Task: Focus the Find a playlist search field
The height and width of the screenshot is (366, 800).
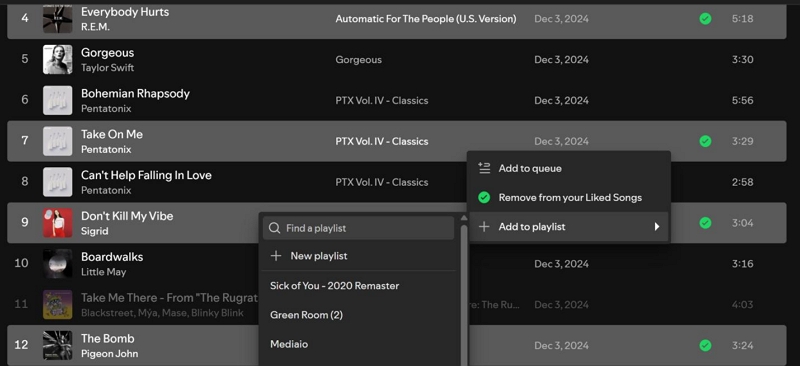Action: tap(359, 228)
